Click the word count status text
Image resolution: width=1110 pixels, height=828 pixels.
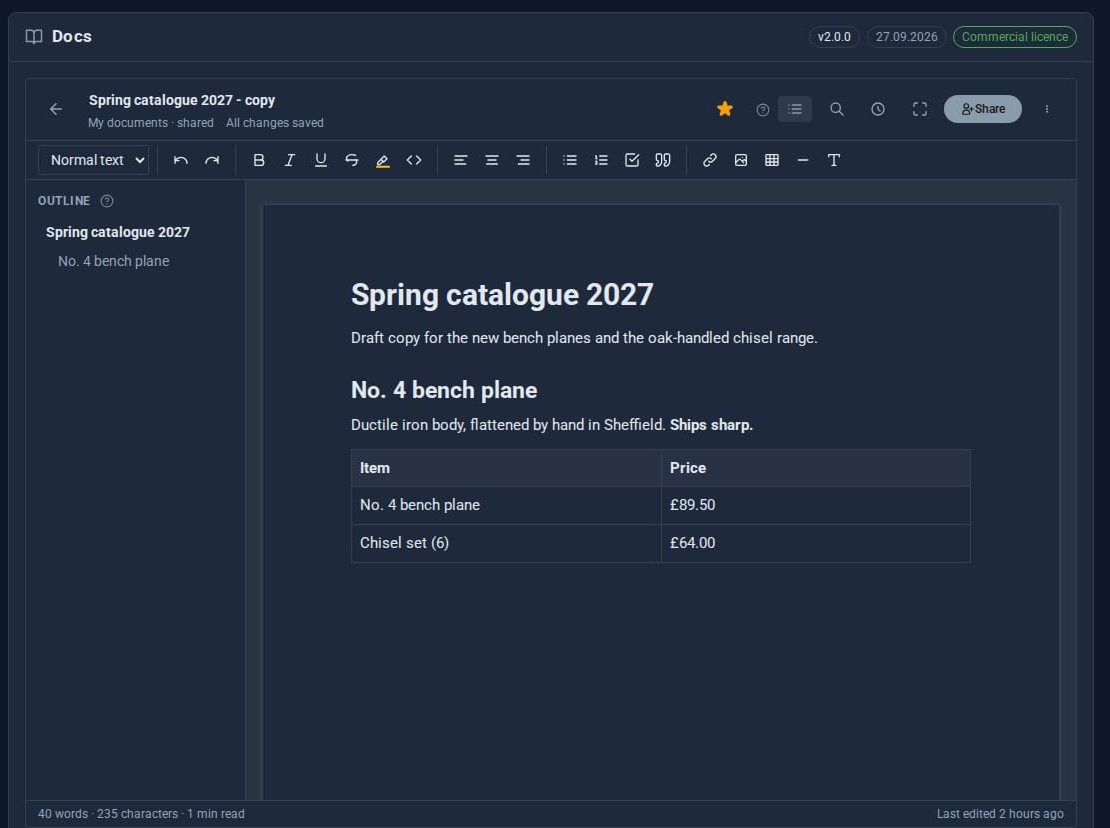point(141,814)
